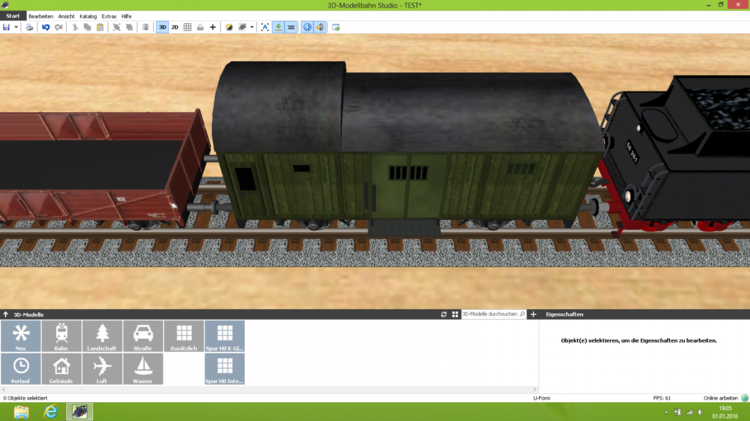Open the Straße vehicles category

(x=143, y=336)
